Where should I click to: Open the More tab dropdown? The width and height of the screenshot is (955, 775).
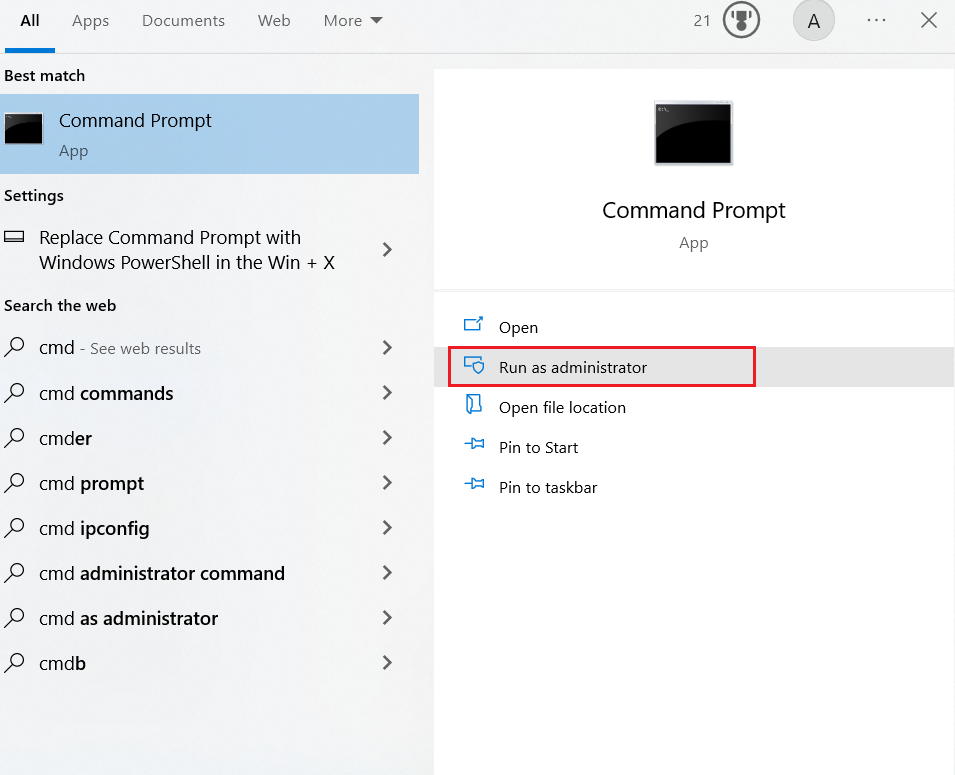352,20
